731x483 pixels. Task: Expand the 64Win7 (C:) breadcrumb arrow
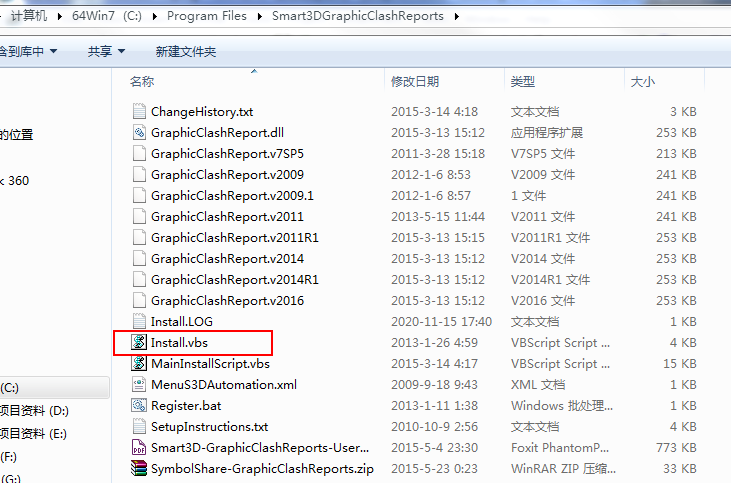(155, 16)
